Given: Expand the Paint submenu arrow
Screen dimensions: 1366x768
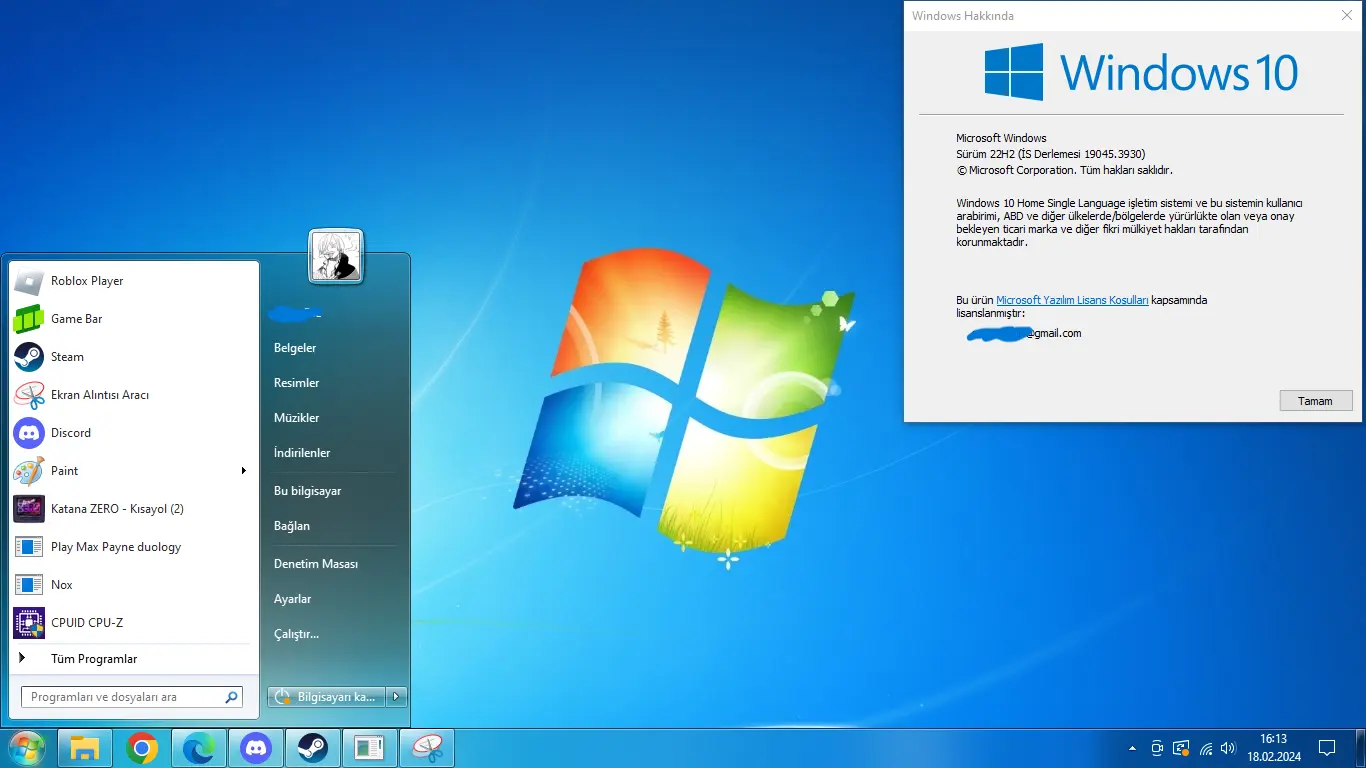Looking at the screenshot, I should click(243, 471).
